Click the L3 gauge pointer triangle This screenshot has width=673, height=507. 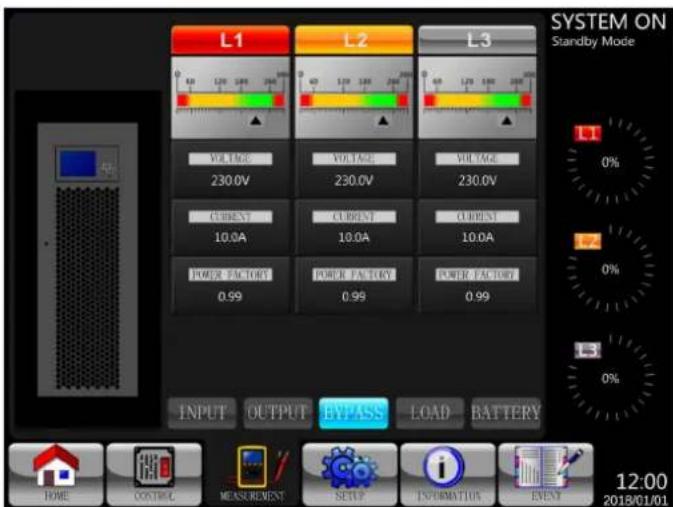(x=506, y=121)
